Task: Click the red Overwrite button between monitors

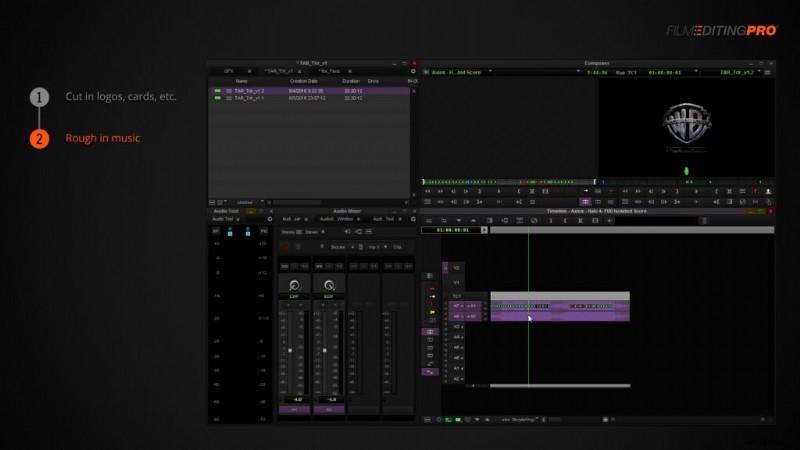Action: (611, 191)
